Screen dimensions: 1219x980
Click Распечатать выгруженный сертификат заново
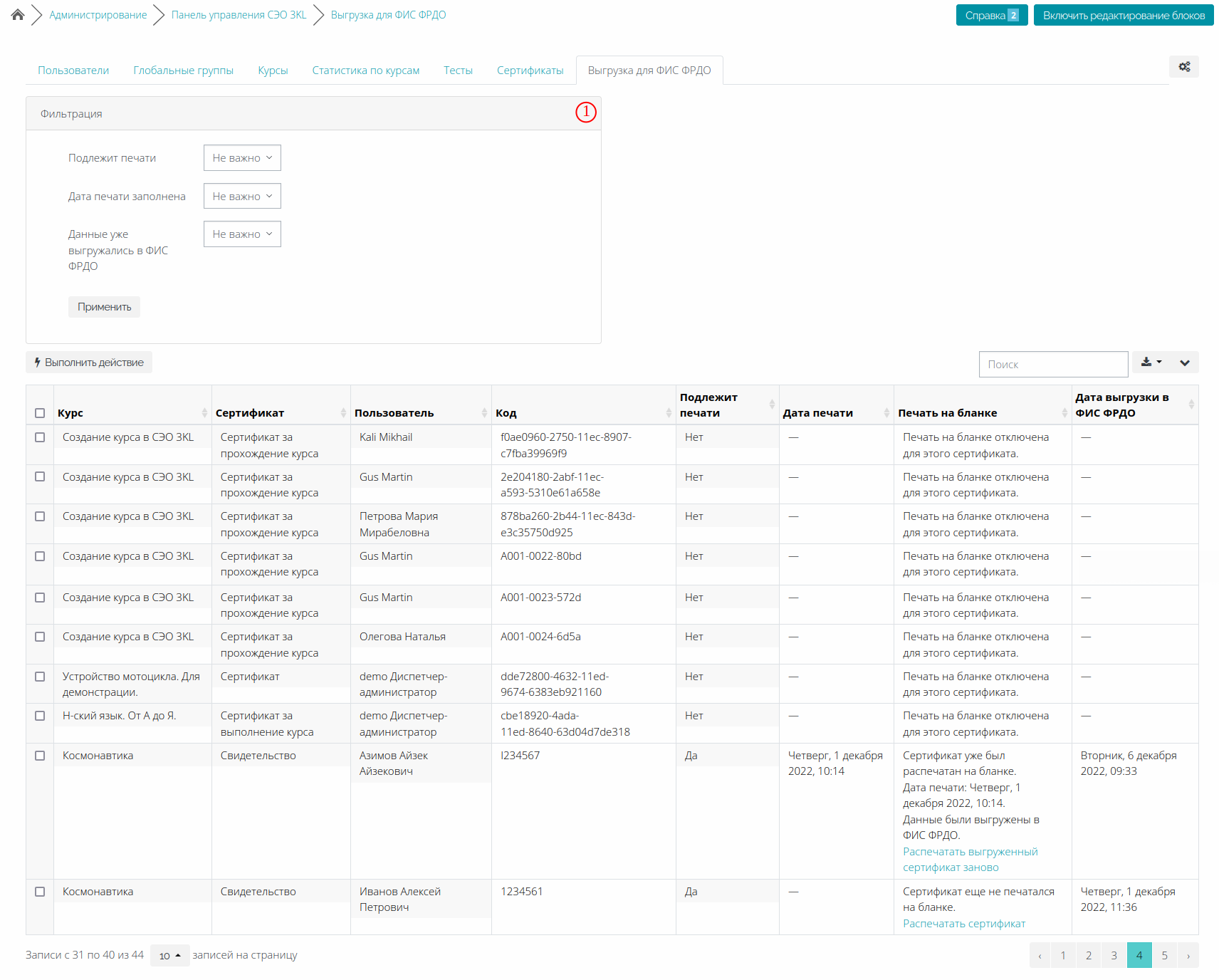pos(971,860)
